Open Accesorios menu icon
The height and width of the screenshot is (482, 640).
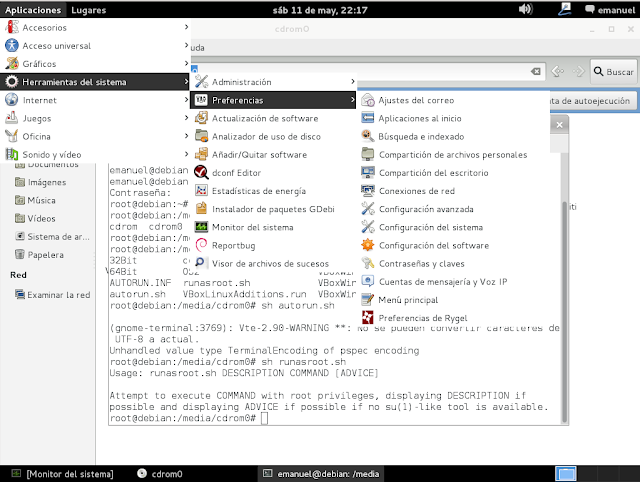click(12, 27)
